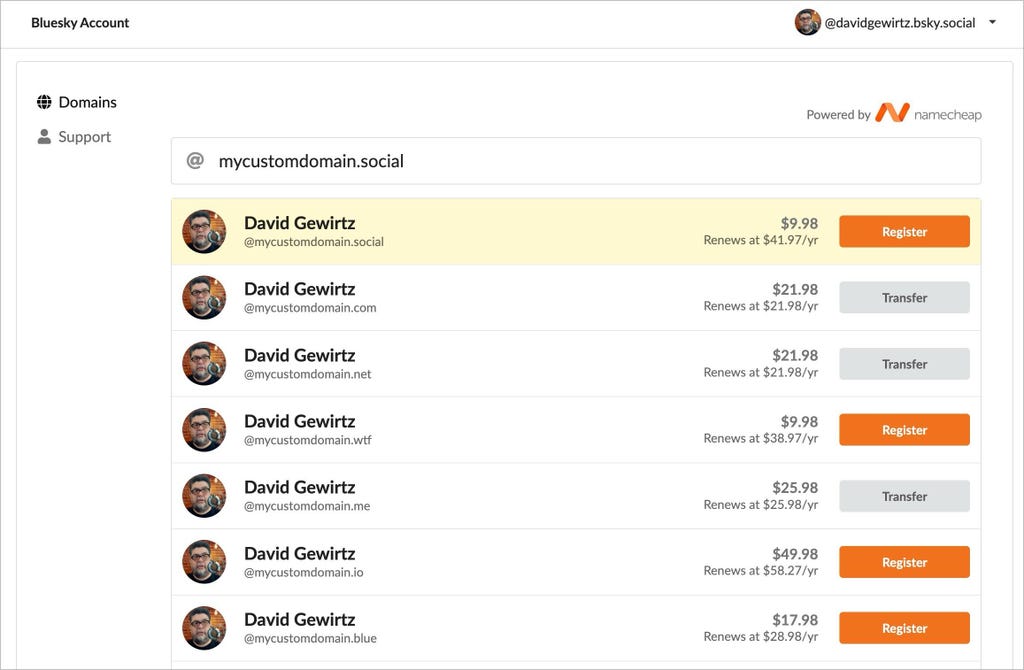This screenshot has height=670, width=1024.
Task: Click the $17.98 price
Action: [x=795, y=620]
